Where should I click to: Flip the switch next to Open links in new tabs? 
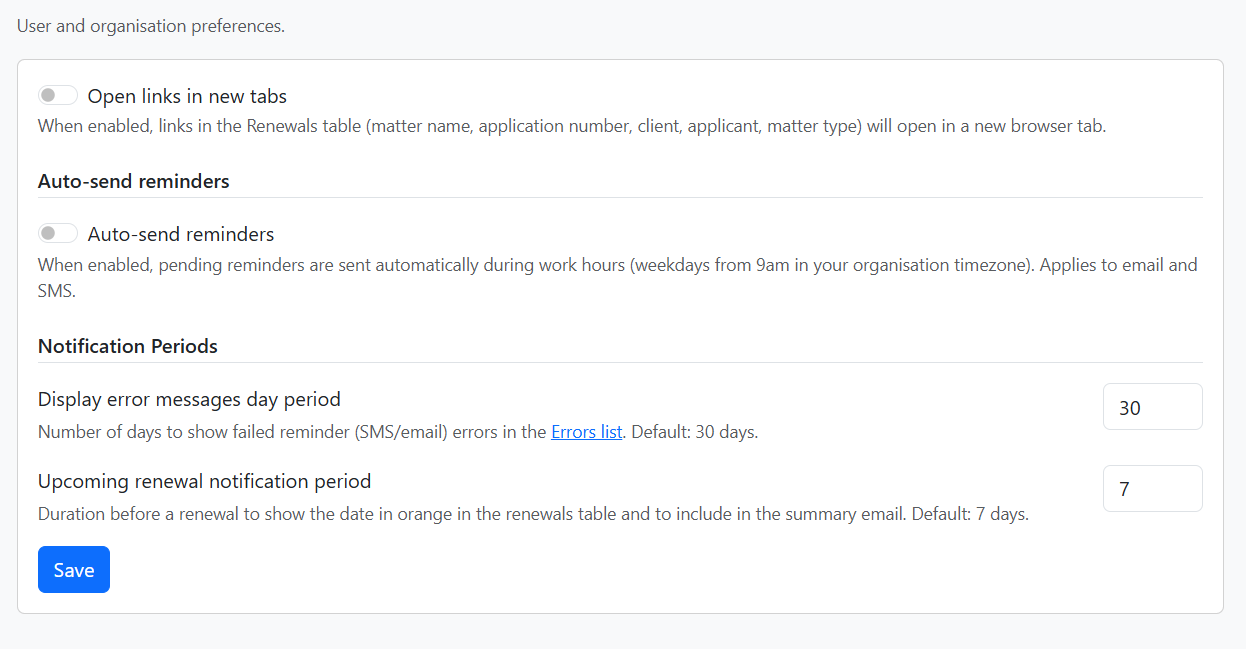point(57,94)
